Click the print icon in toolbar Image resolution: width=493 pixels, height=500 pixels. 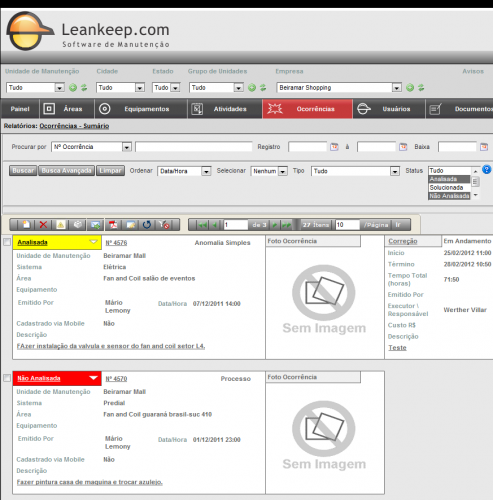tap(78, 225)
